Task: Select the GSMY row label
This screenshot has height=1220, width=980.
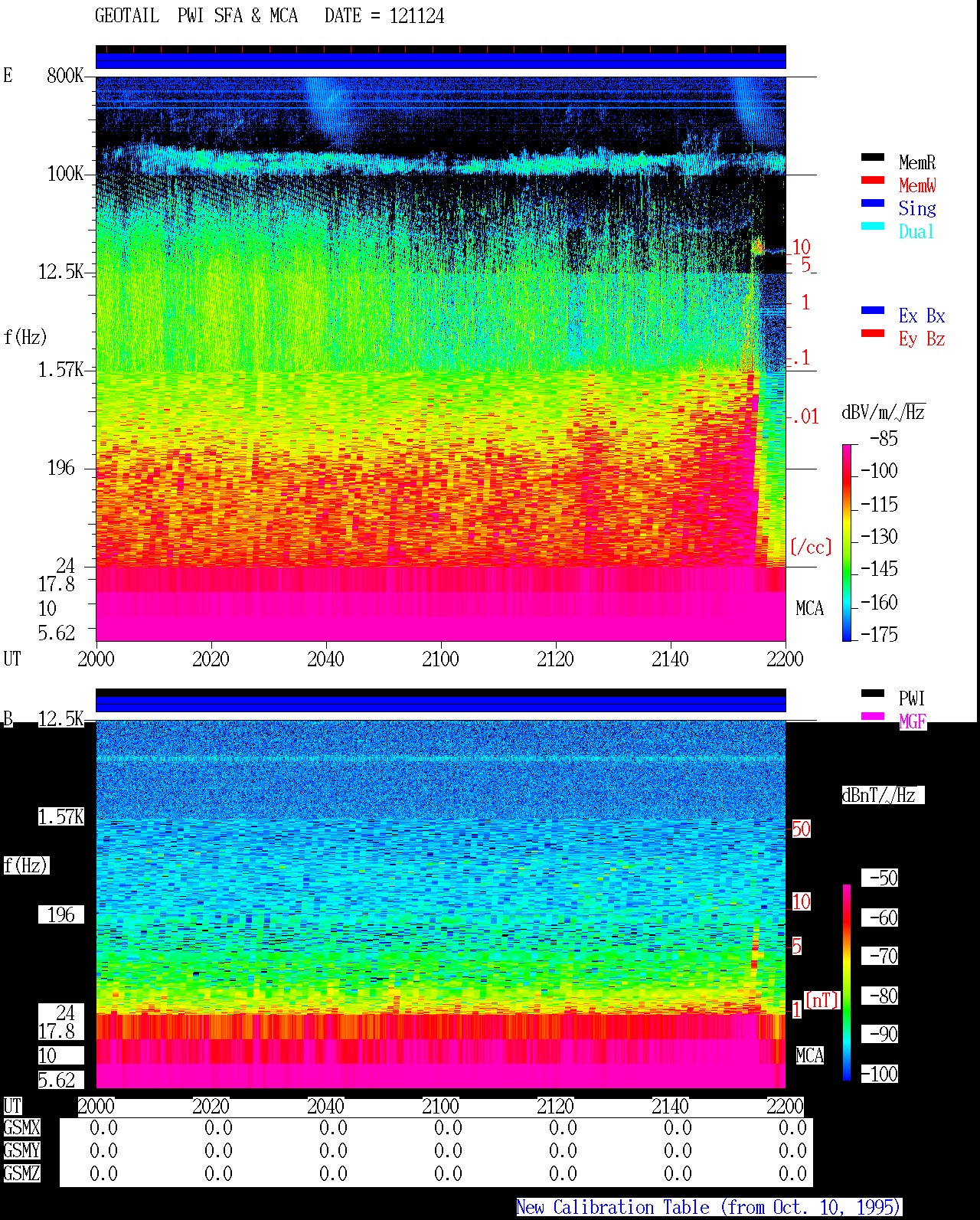Action: pos(21,1150)
